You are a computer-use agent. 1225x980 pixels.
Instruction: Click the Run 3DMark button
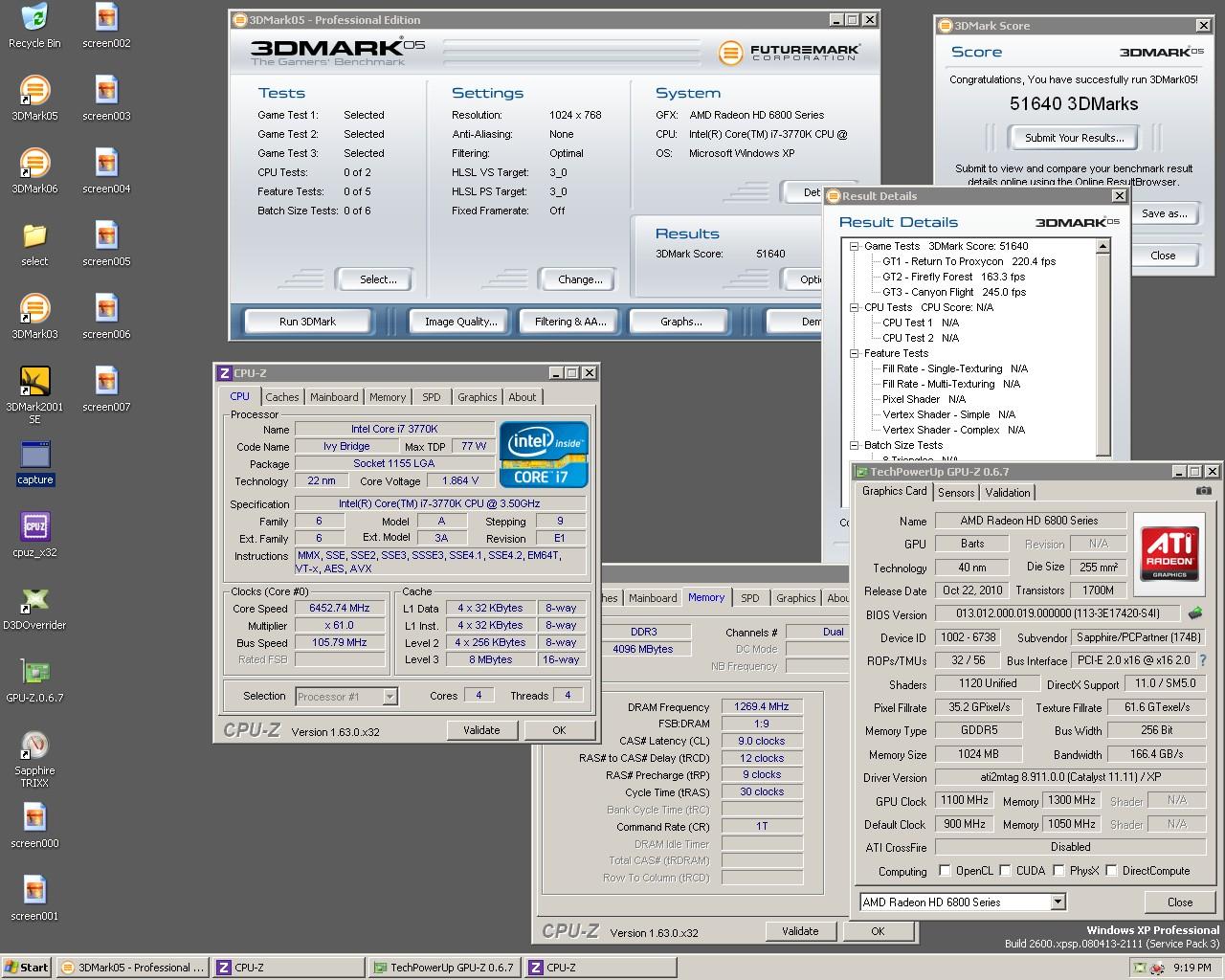307,322
